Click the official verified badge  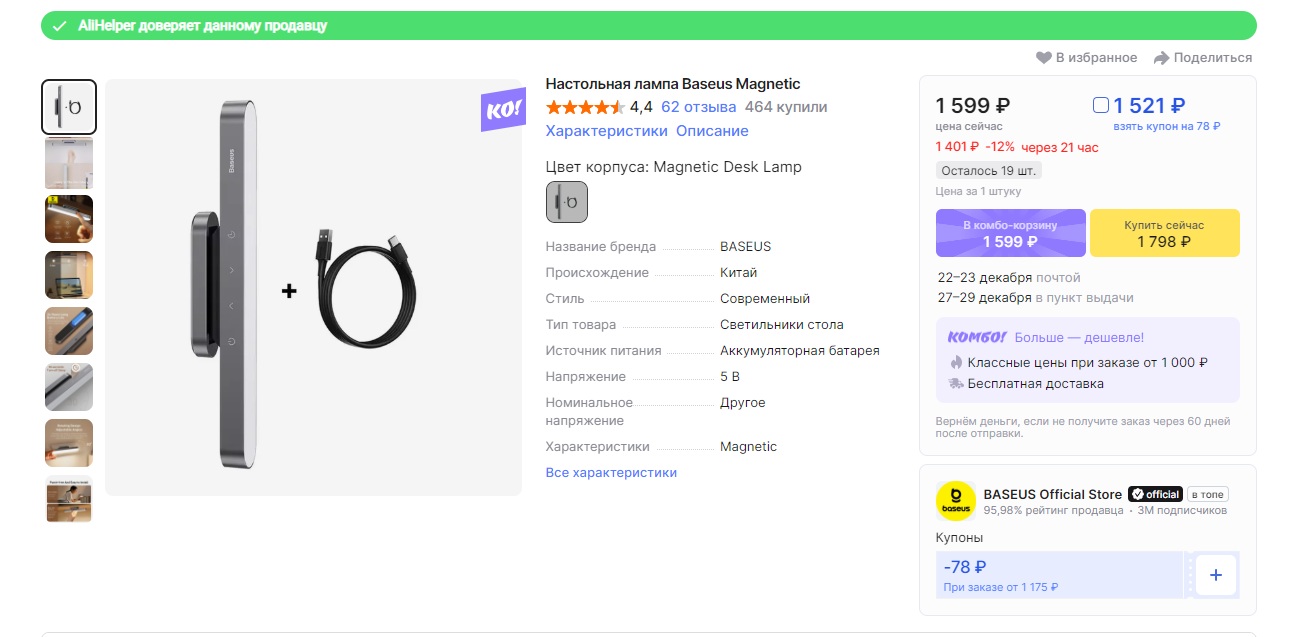[1155, 494]
